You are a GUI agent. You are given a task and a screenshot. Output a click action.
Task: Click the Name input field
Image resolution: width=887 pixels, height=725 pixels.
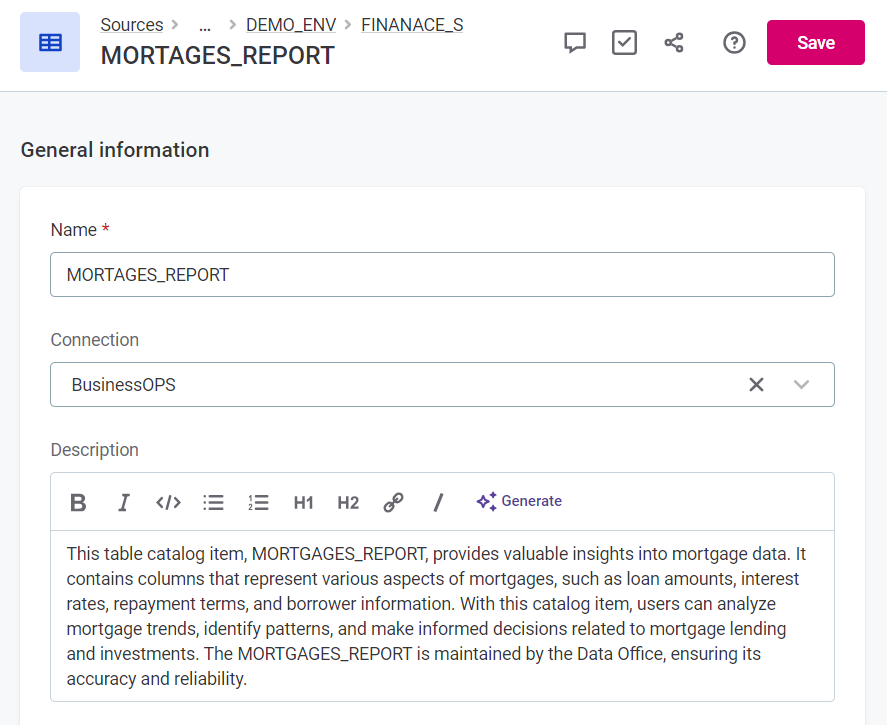click(x=442, y=274)
